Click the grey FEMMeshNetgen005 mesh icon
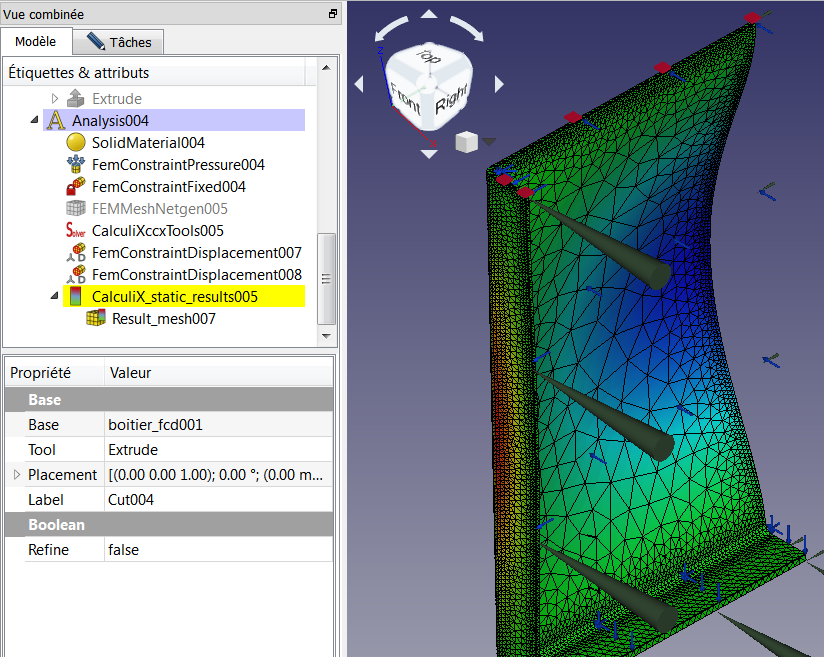824x657 pixels. [76, 209]
